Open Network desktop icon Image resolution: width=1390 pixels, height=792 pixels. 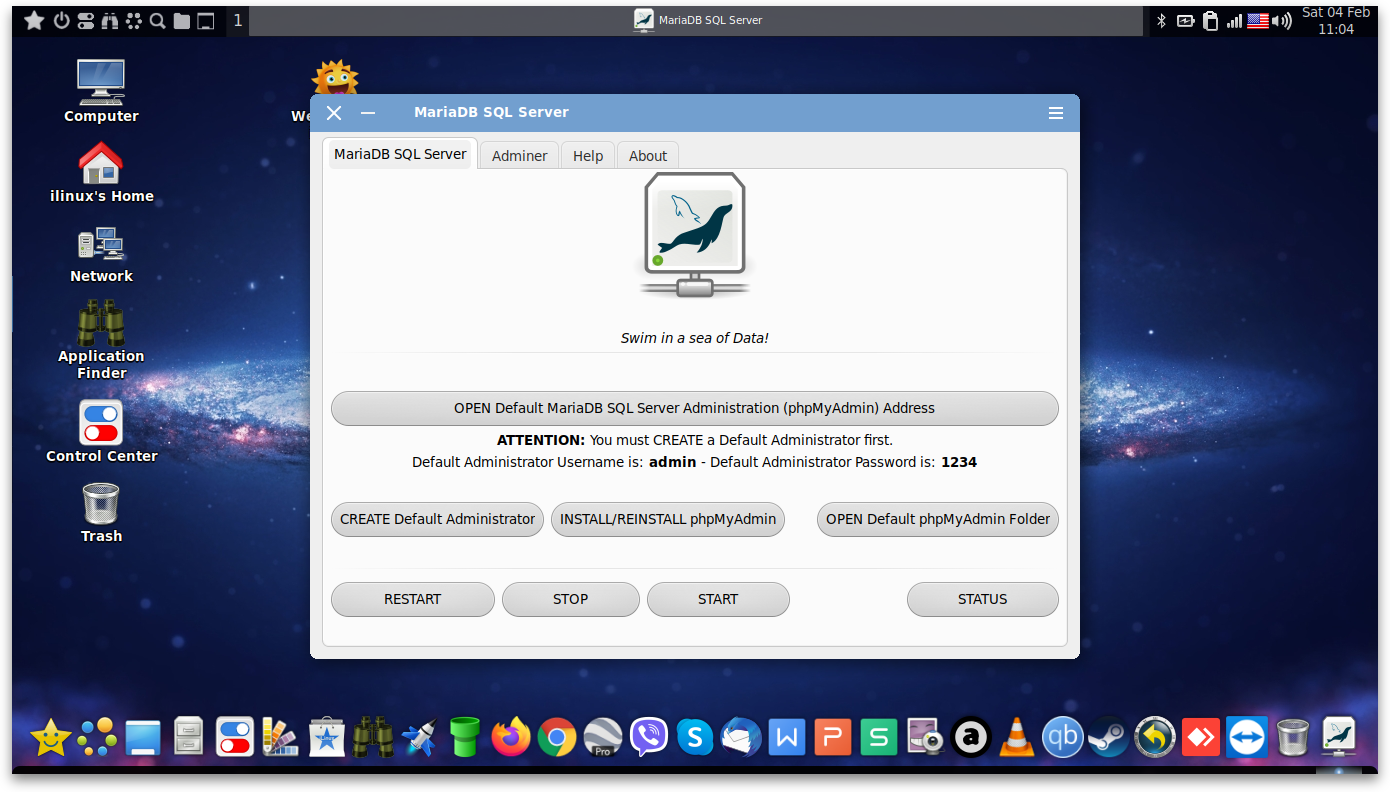[101, 254]
